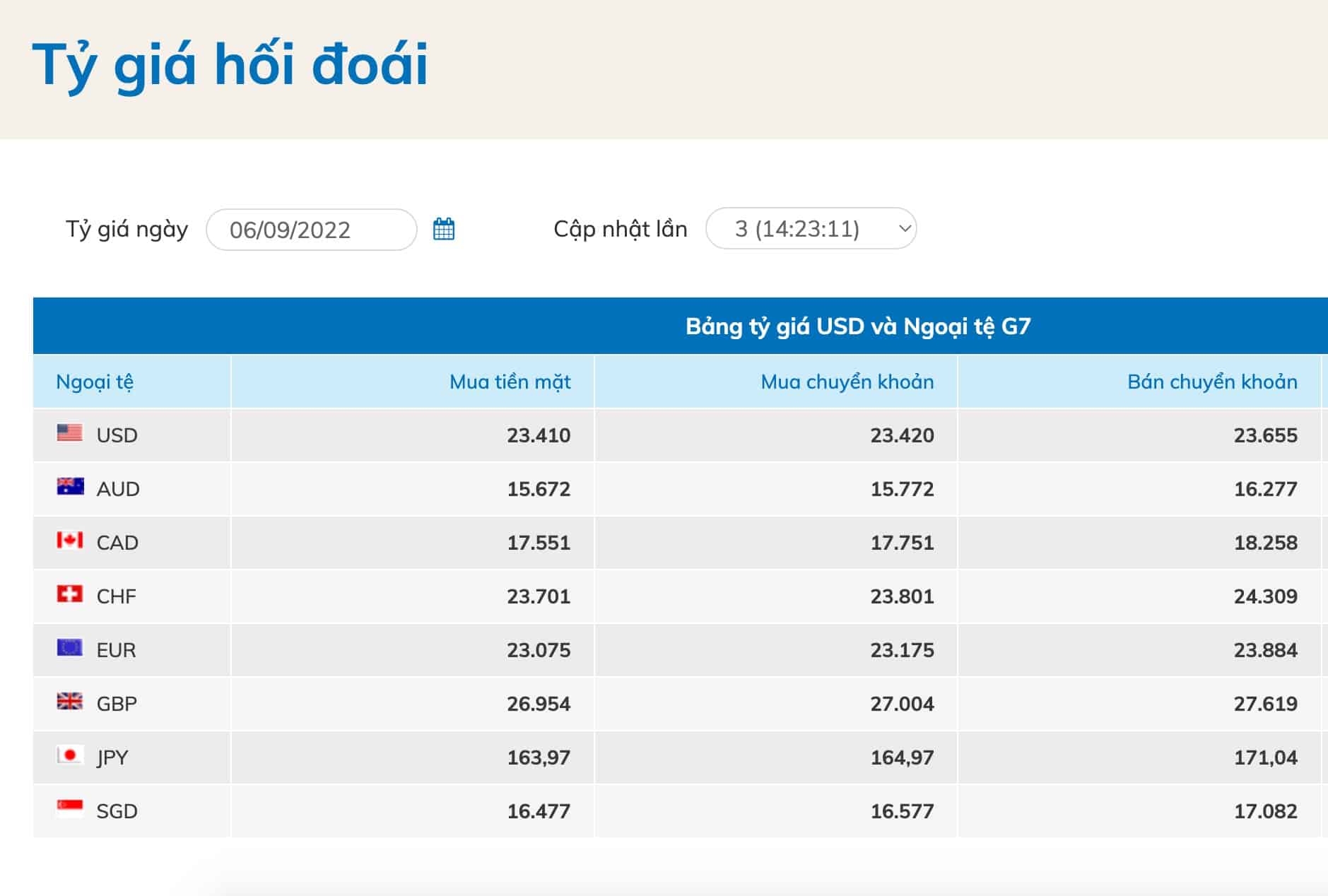The width and height of the screenshot is (1328, 896).
Task: Click the Australian flag icon
Action: pyautogui.click(x=70, y=486)
